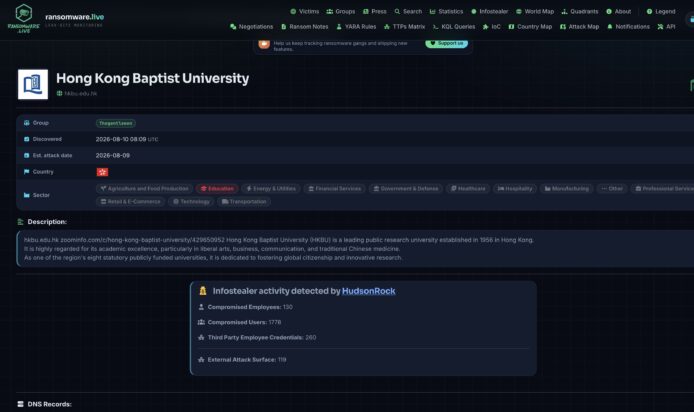This screenshot has width=694, height=412.
Task: Select the Transportation sector tag
Action: click(x=244, y=201)
